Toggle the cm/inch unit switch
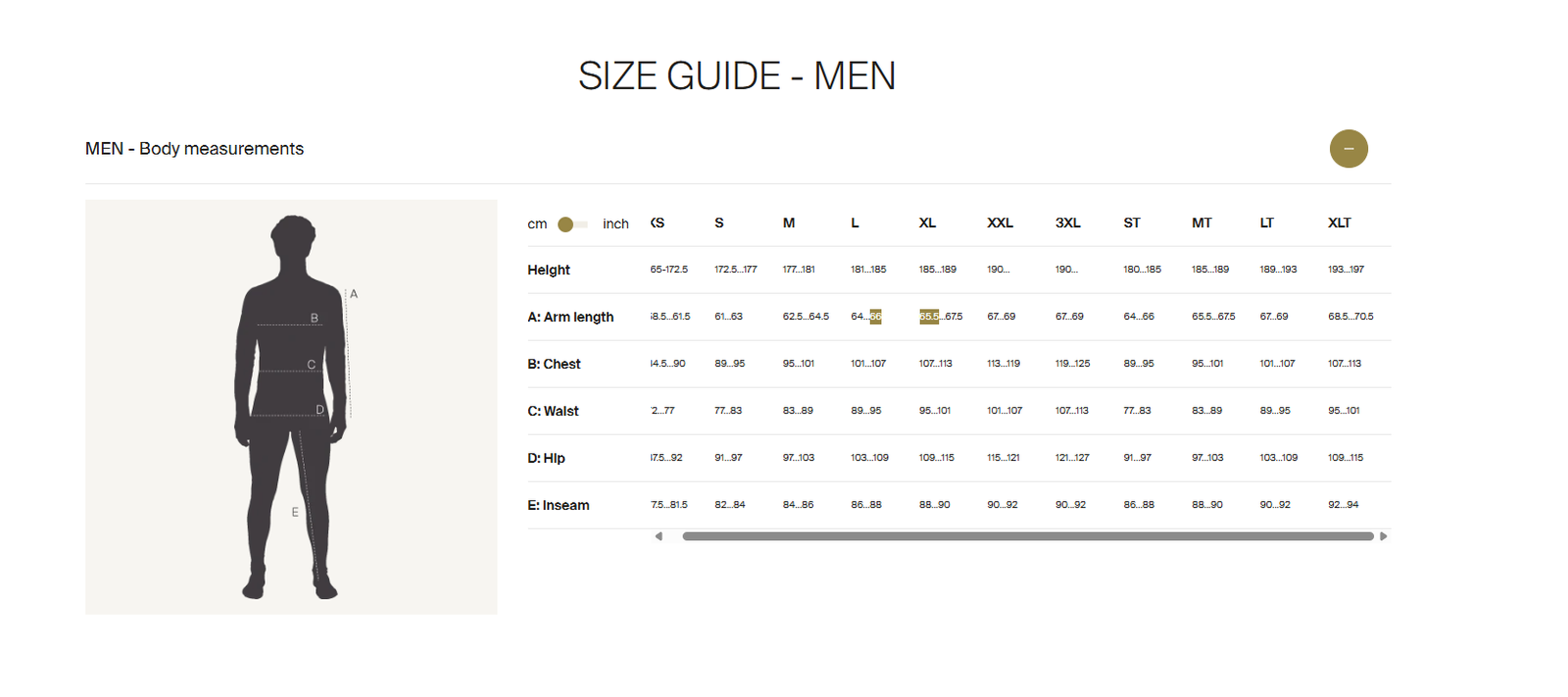The width and height of the screenshot is (1568, 697). [x=572, y=224]
